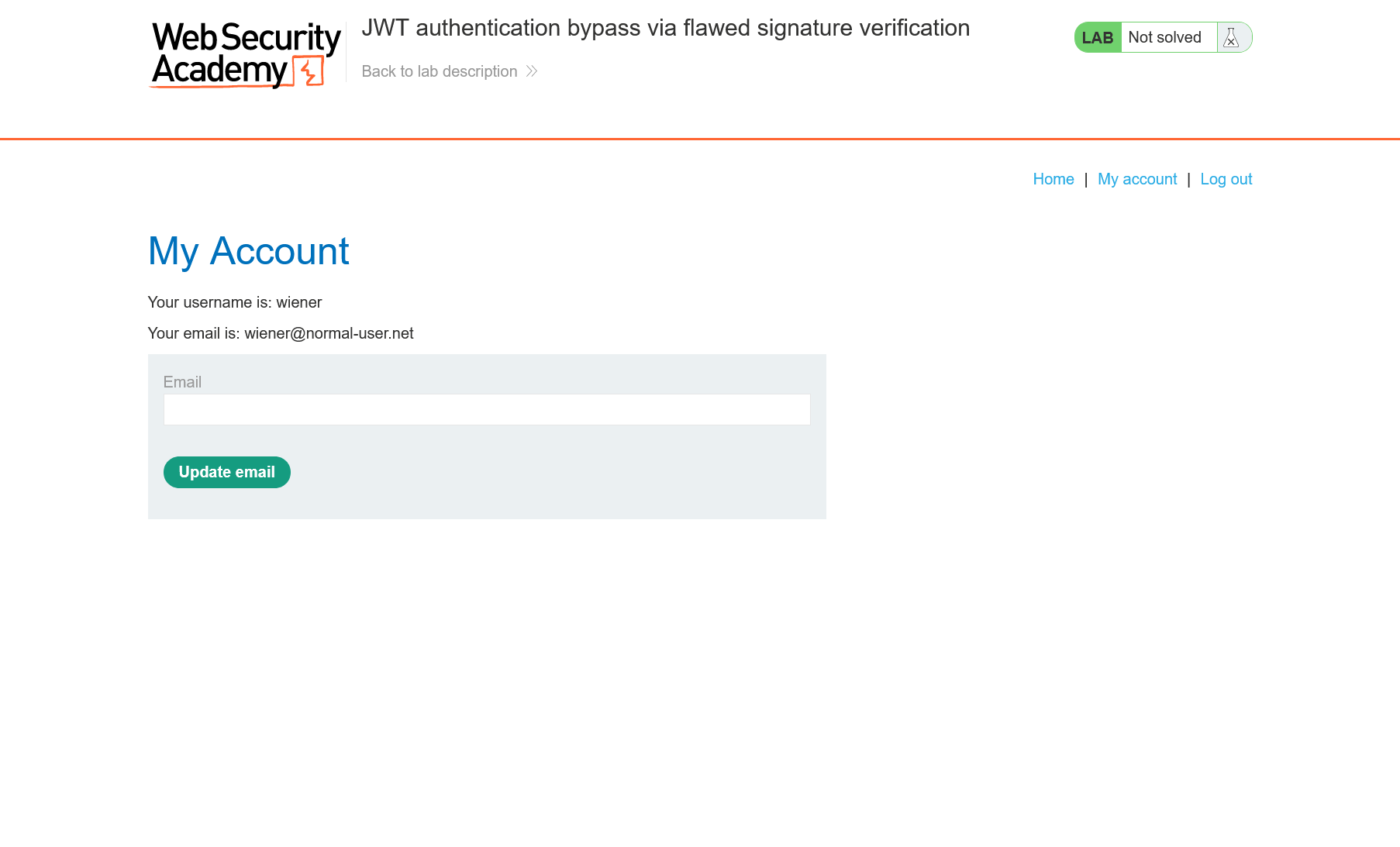Click the wiener@normal-user.net email text
Screen dimensions: 1400x847
tap(329, 333)
